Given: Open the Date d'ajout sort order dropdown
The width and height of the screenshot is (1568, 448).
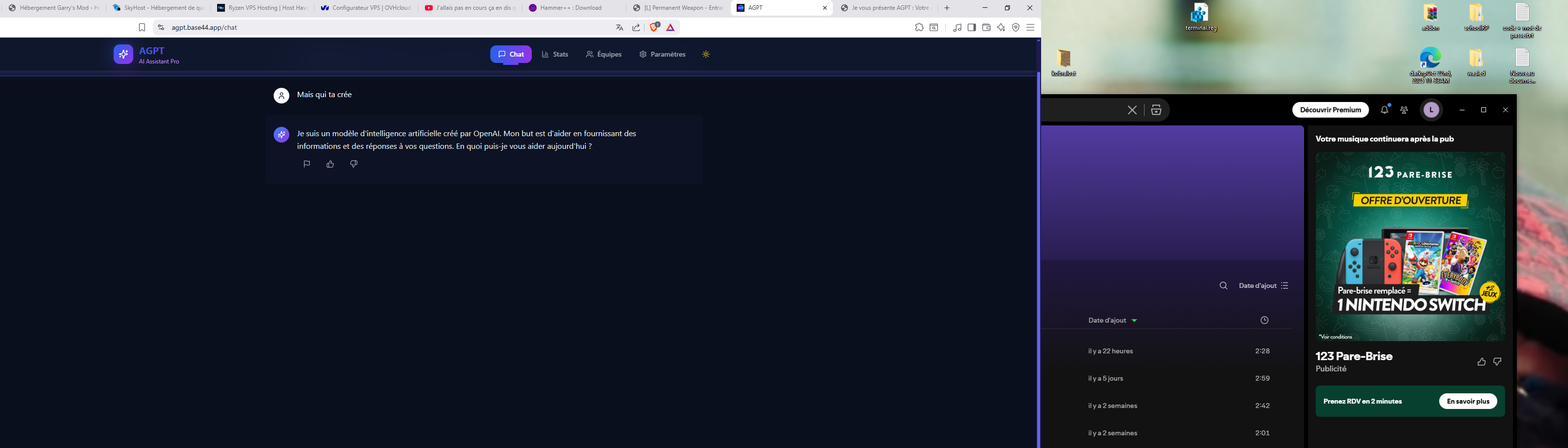Looking at the screenshot, I should point(1264,285).
